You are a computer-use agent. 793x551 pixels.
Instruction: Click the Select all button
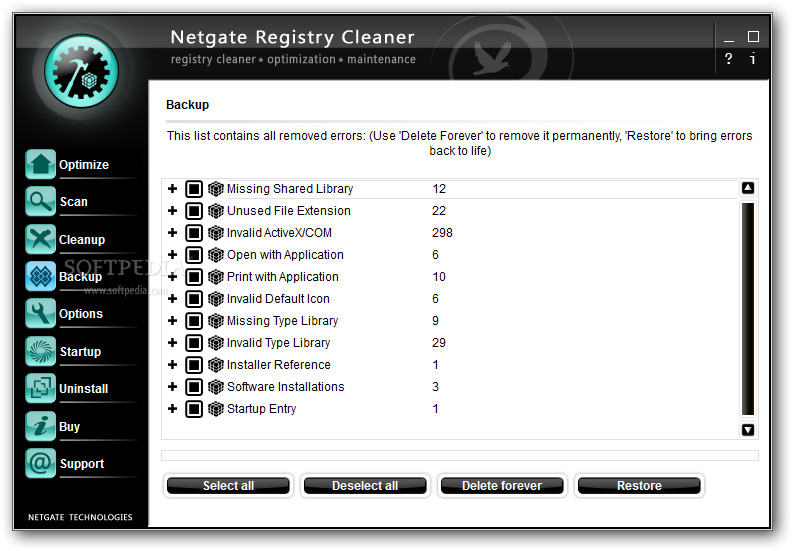pyautogui.click(x=228, y=486)
